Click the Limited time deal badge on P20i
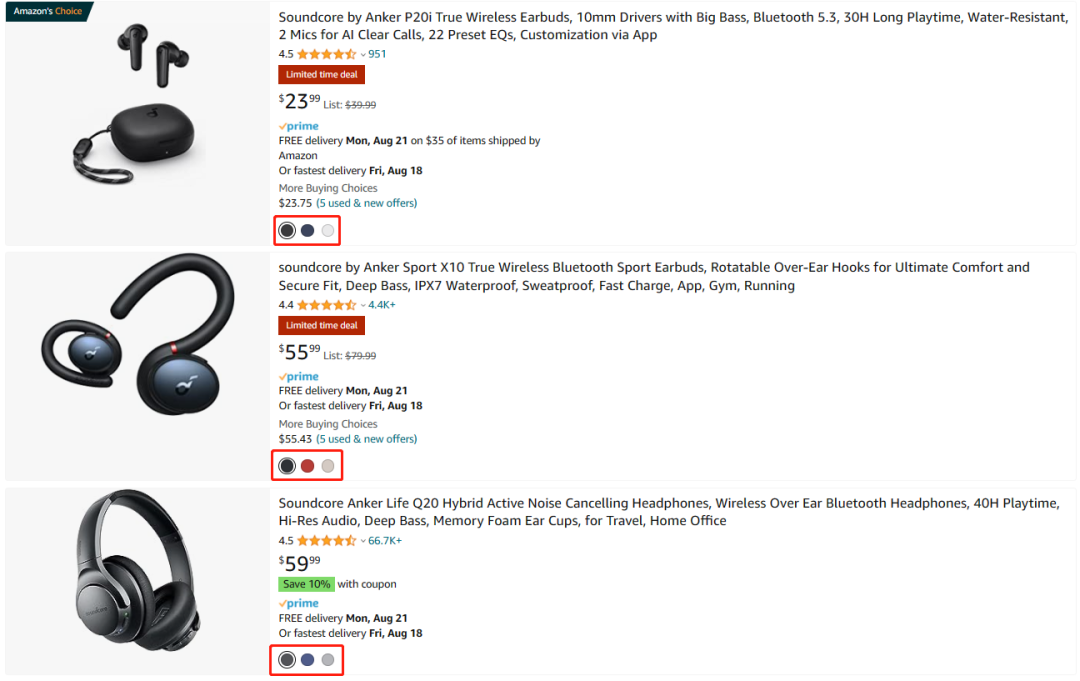1080x681 pixels. point(322,75)
